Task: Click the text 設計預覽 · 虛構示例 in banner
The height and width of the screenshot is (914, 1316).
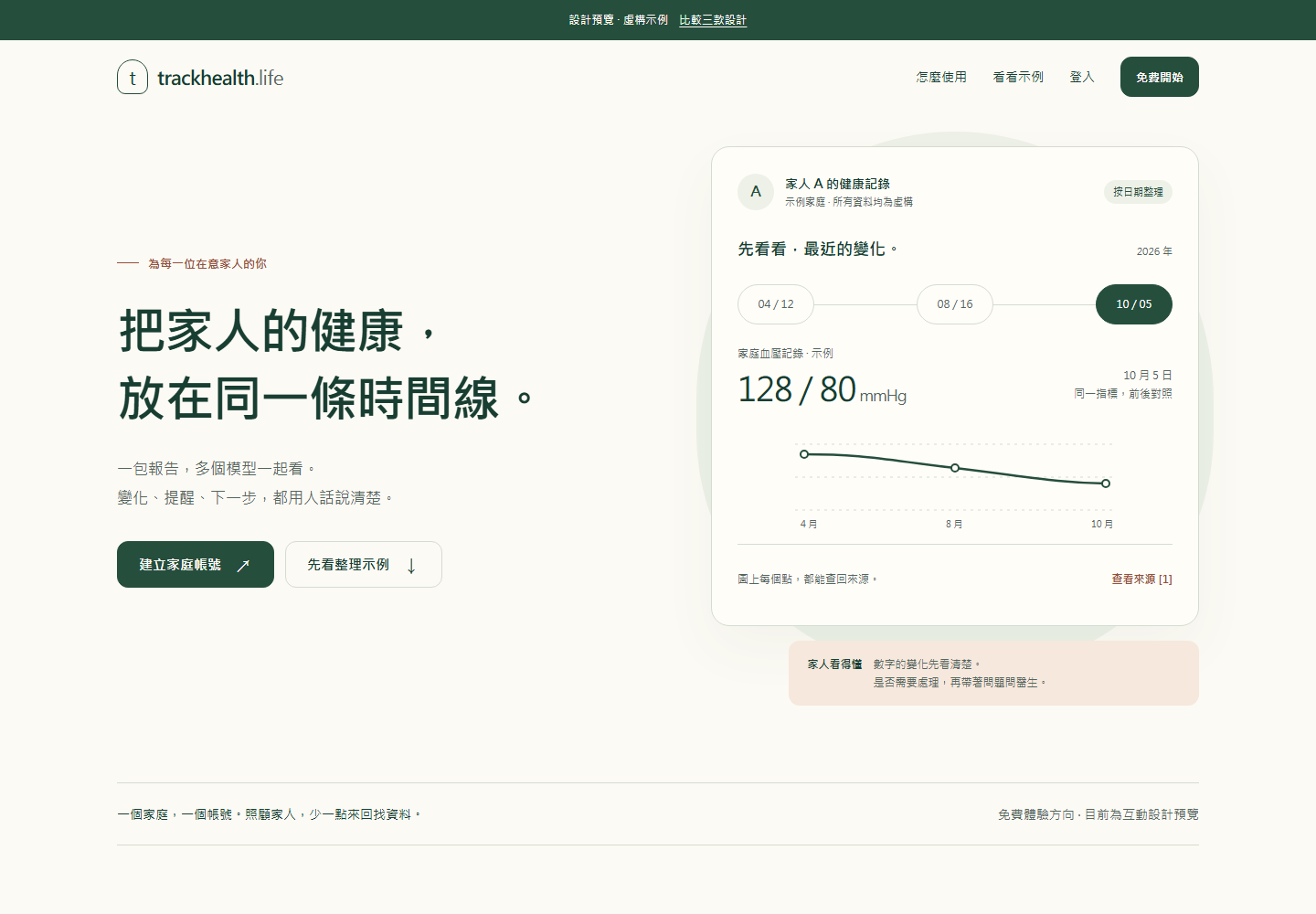Action: (619, 20)
